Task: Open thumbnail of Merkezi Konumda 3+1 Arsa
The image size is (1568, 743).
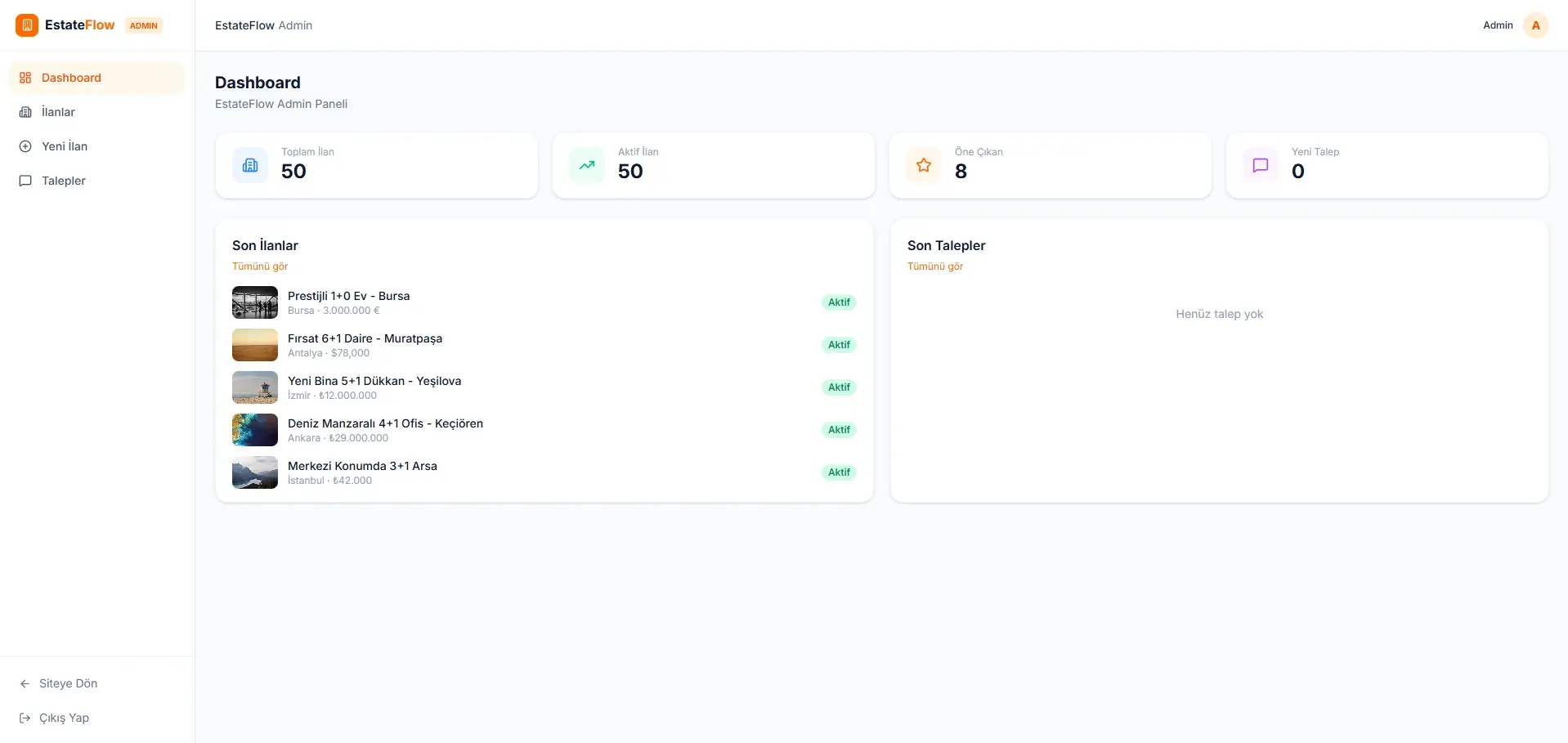Action: pyautogui.click(x=255, y=472)
